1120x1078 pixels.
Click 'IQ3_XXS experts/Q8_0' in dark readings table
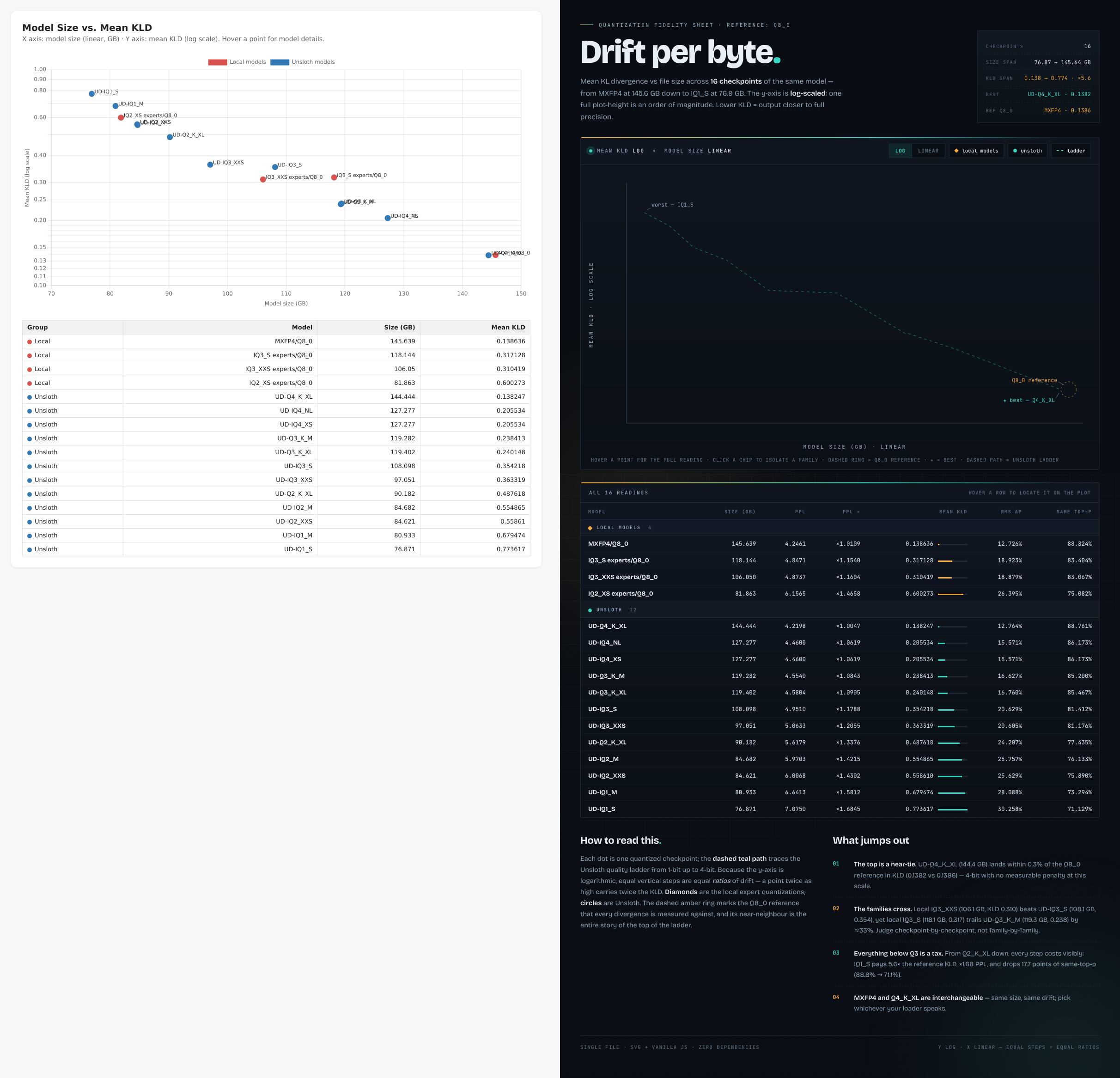coord(623,577)
